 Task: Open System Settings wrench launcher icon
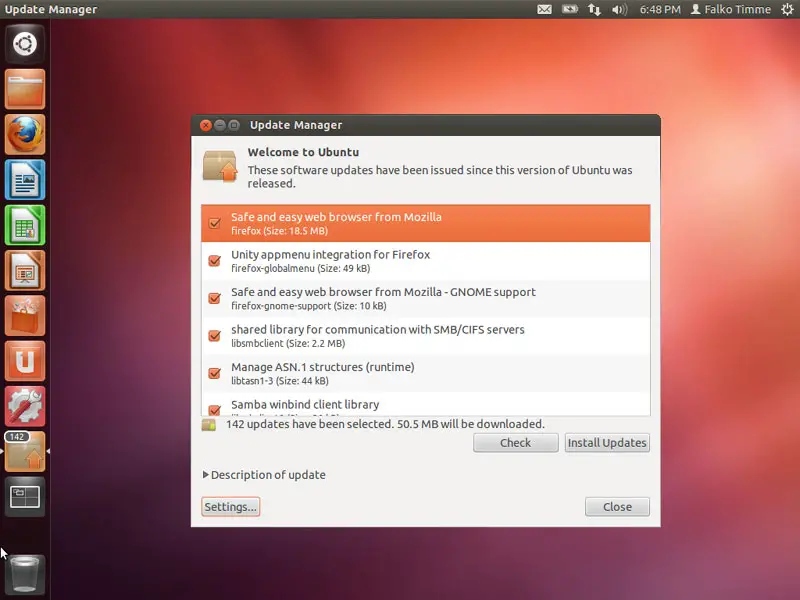coord(25,407)
